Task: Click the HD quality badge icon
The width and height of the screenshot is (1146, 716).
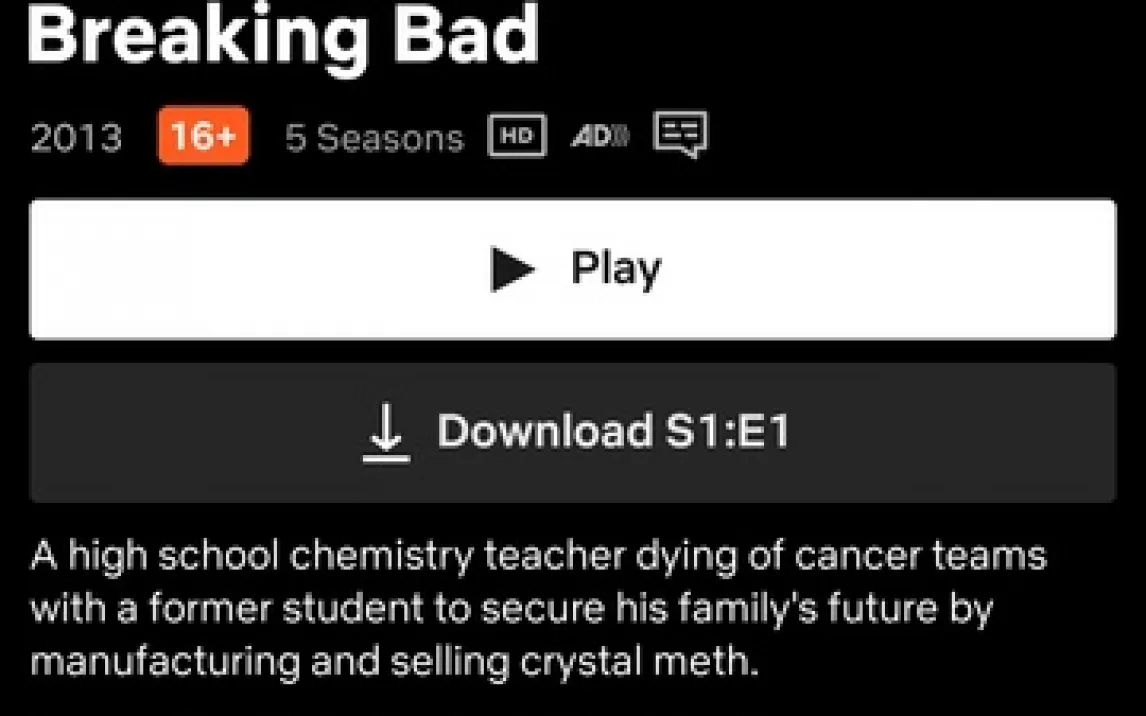Action: tap(517, 137)
